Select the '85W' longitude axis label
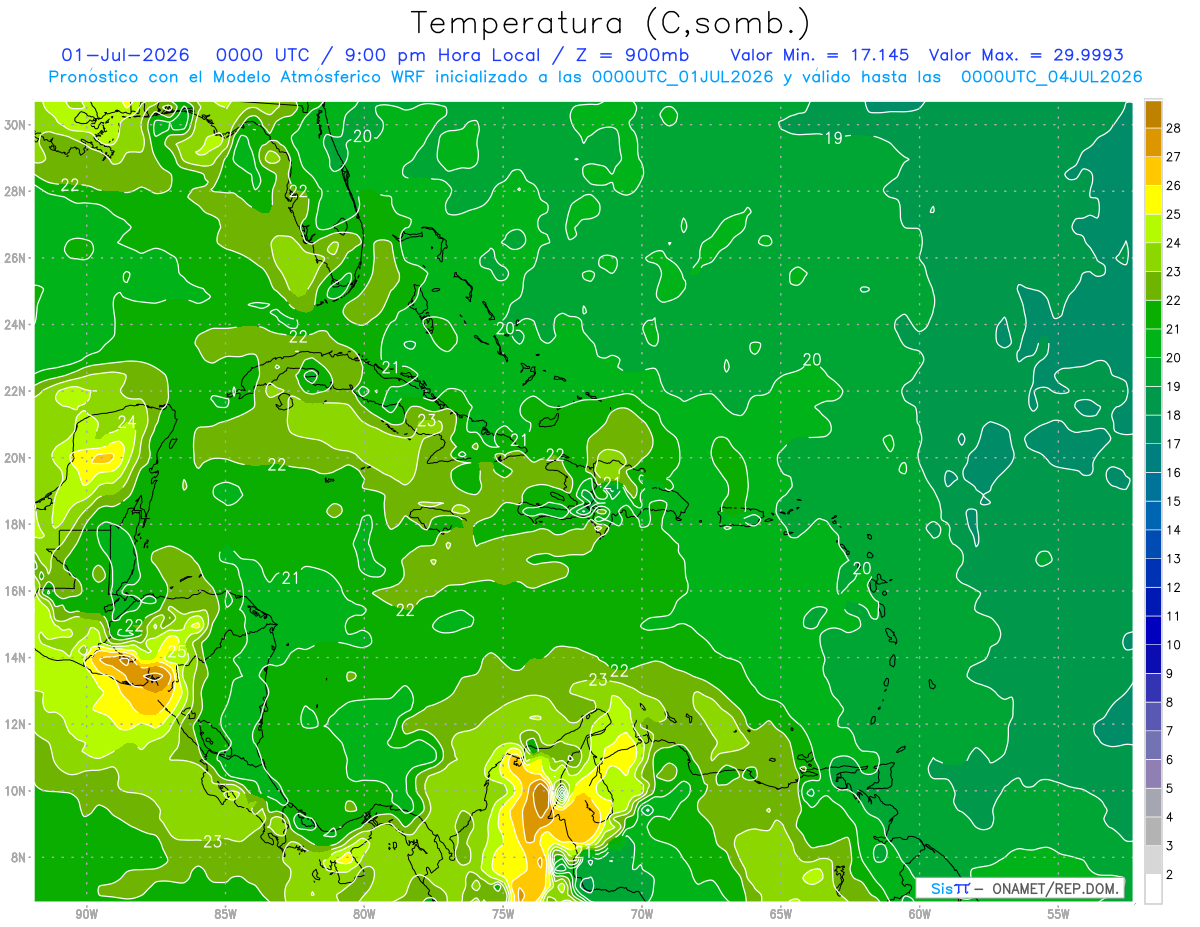Viewport: 1200px width, 927px height. pyautogui.click(x=225, y=914)
